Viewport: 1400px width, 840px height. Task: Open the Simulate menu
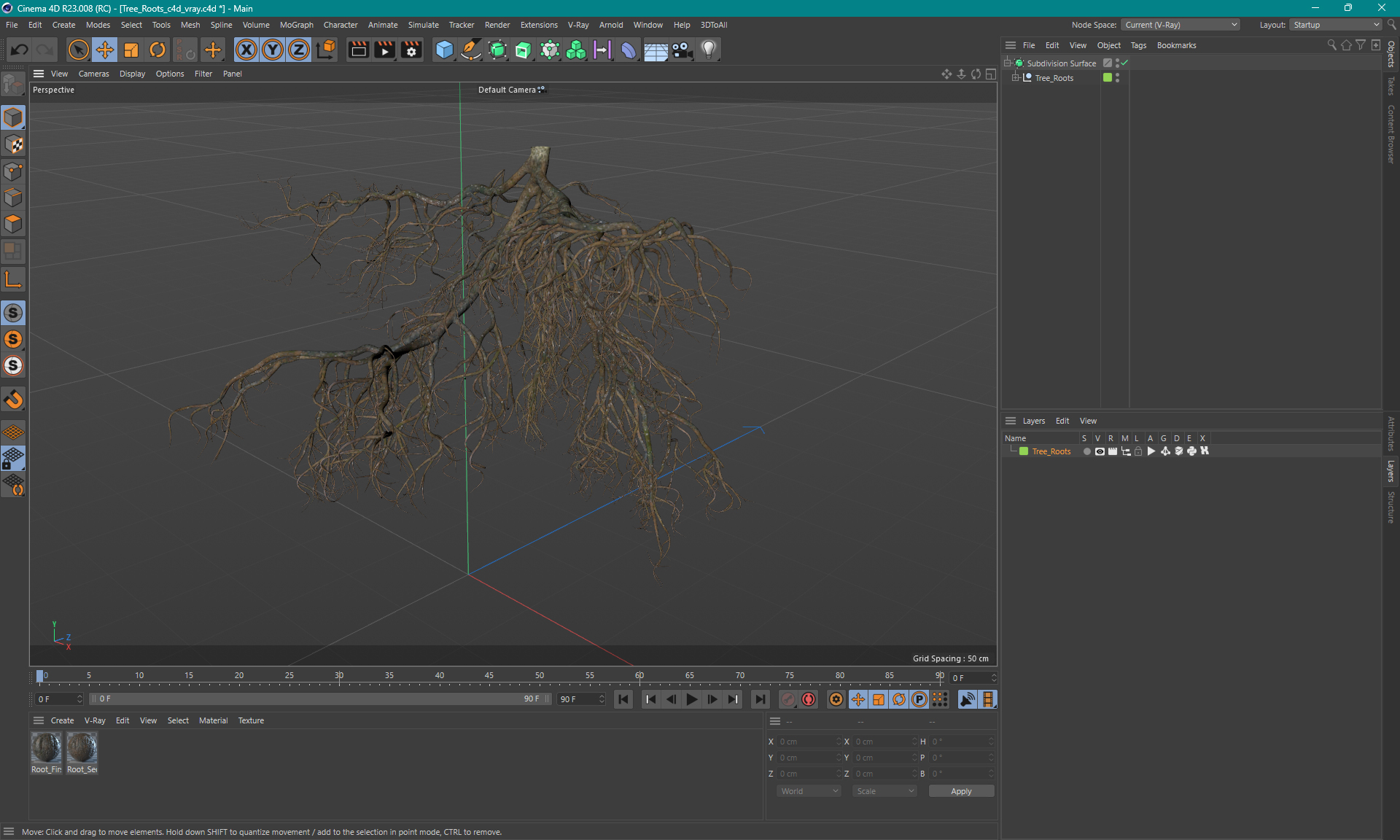tap(423, 25)
